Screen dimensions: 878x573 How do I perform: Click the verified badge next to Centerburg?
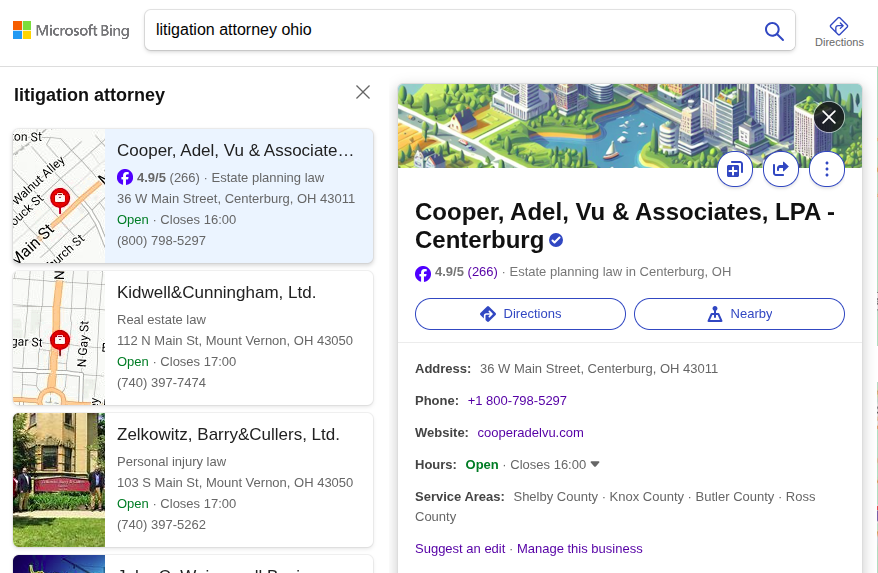556,240
